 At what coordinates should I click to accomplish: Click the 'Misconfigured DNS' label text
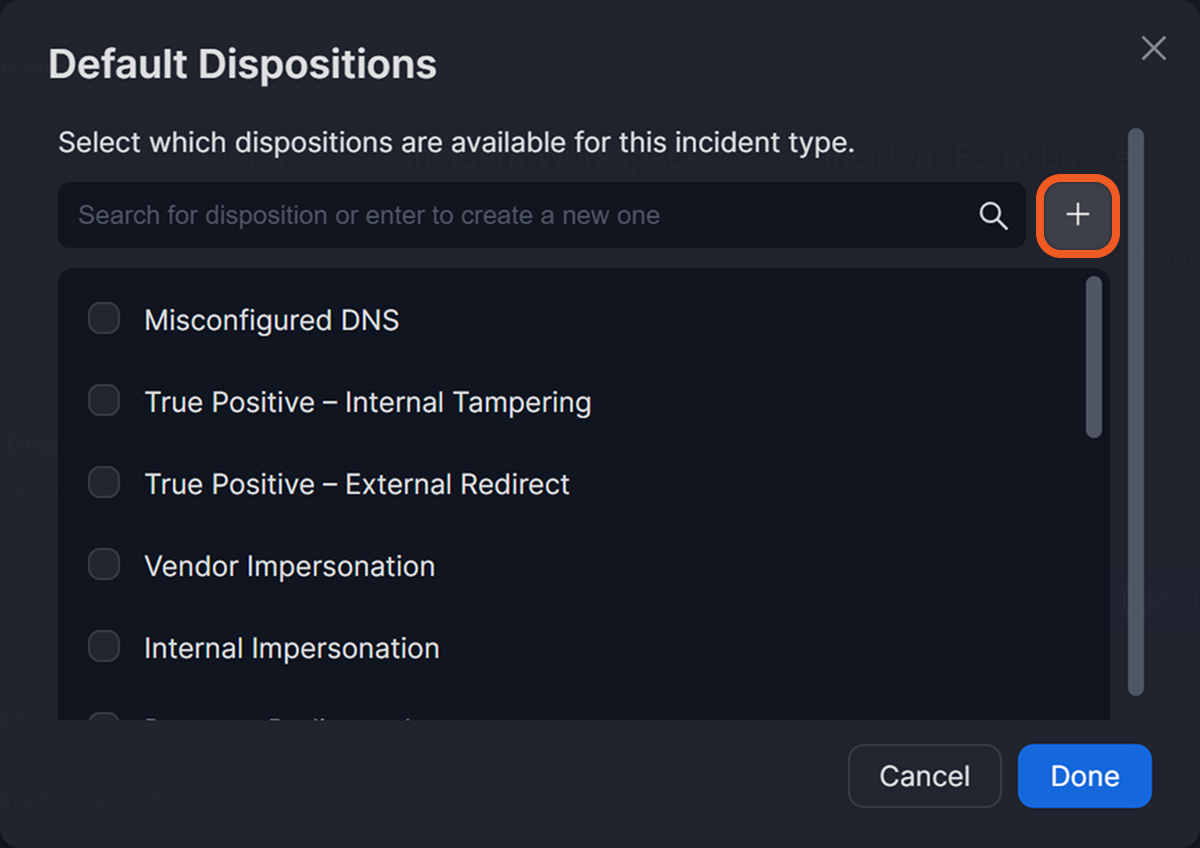tap(271, 320)
